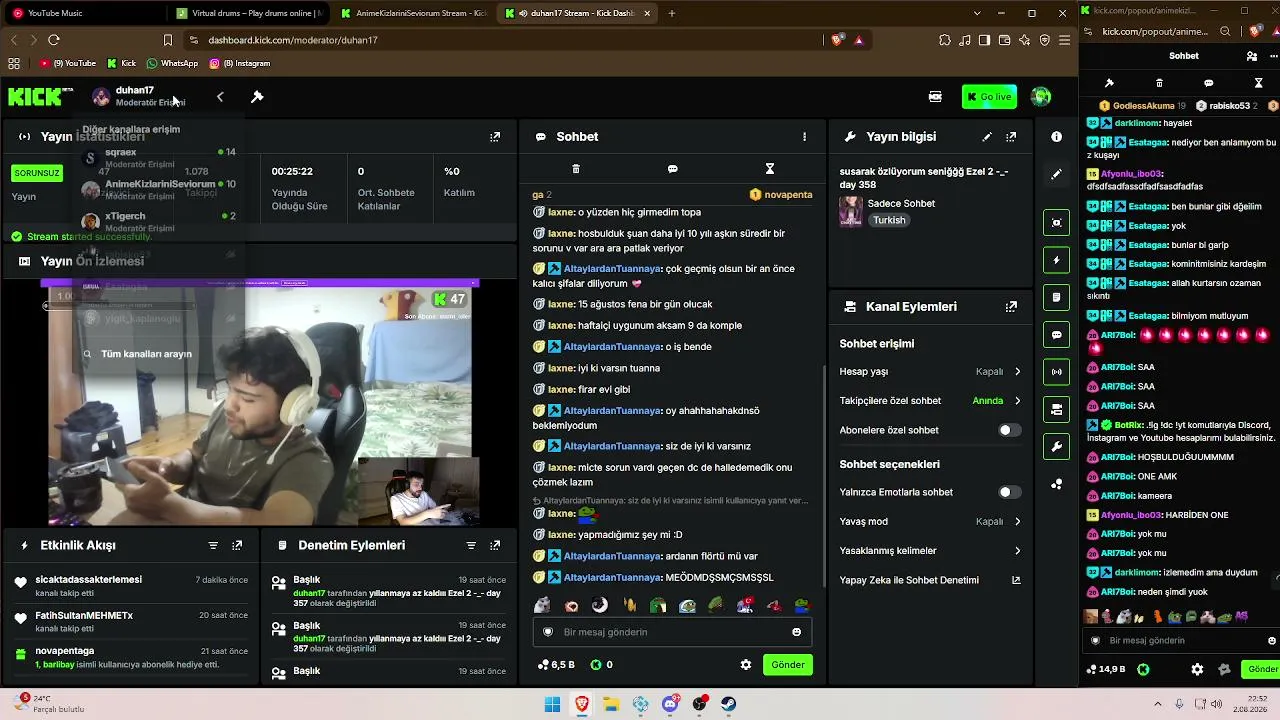Click the pin icon in the dashboard header

tap(257, 97)
